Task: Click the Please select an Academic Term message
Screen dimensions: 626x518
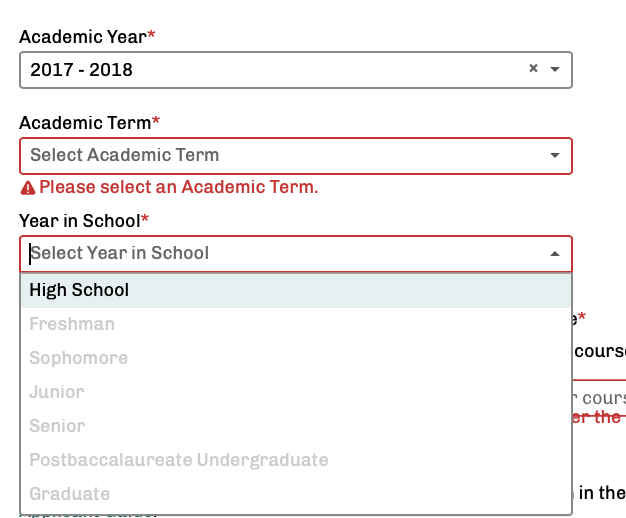Action: point(178,187)
